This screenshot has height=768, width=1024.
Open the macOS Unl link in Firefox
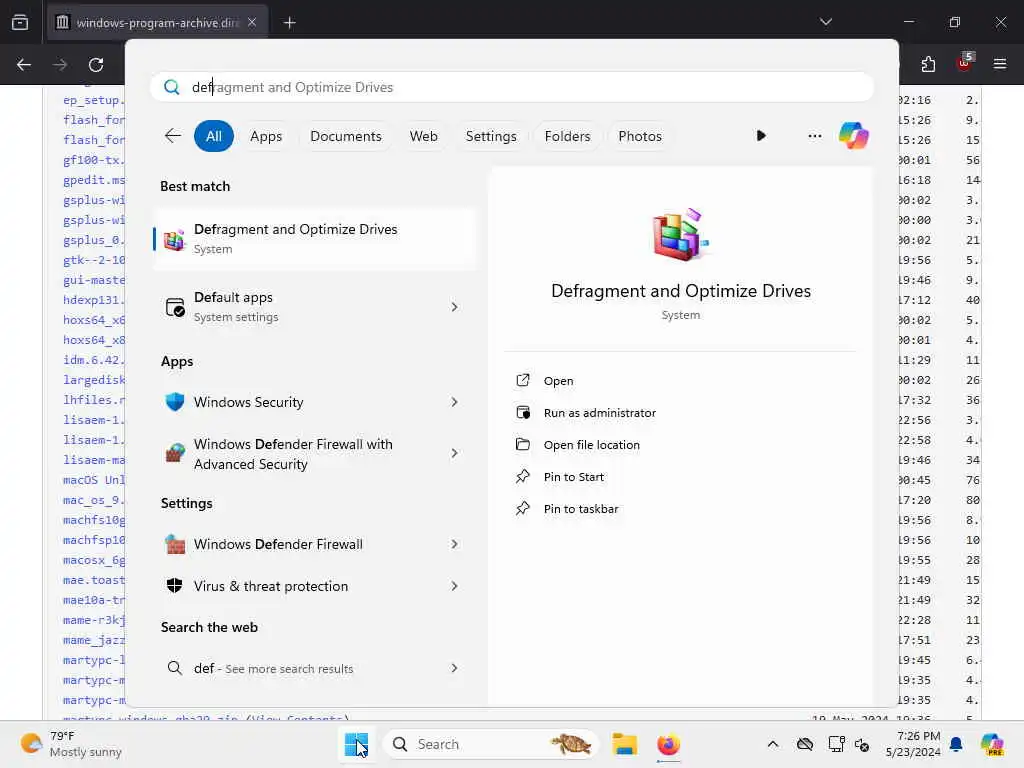(x=94, y=480)
